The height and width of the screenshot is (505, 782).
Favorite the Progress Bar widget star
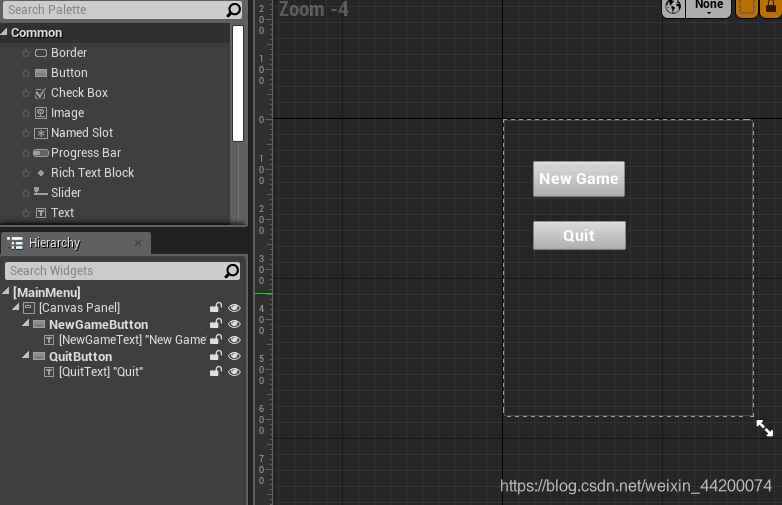tap(26, 153)
